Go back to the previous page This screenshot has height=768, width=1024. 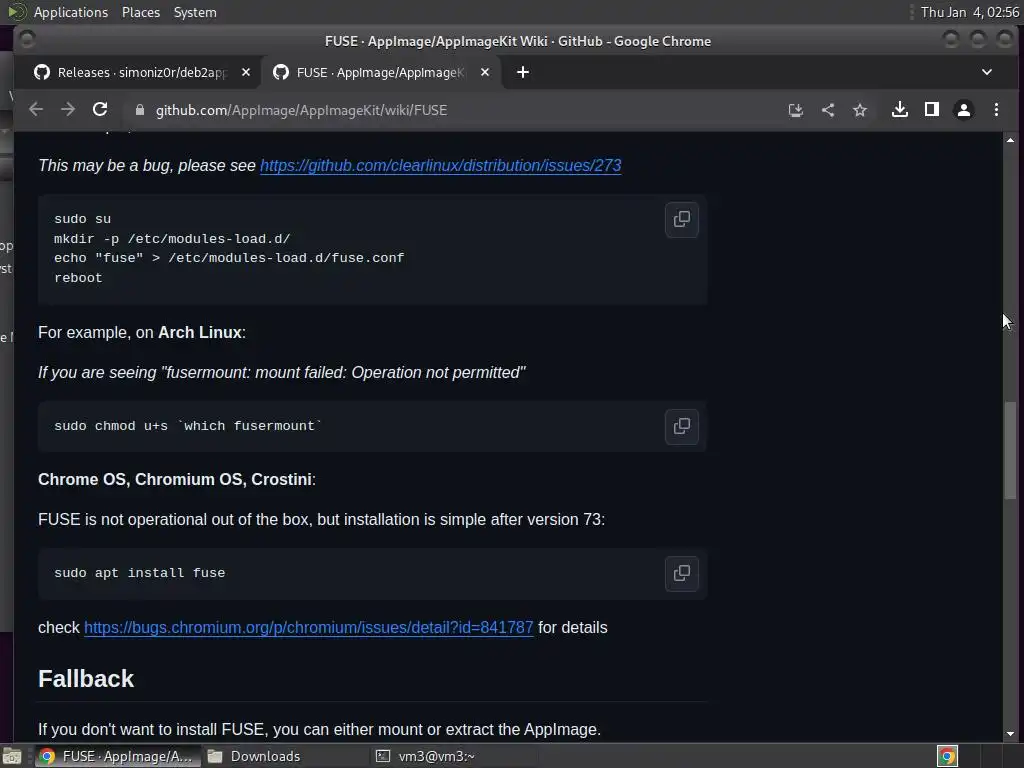pos(36,110)
